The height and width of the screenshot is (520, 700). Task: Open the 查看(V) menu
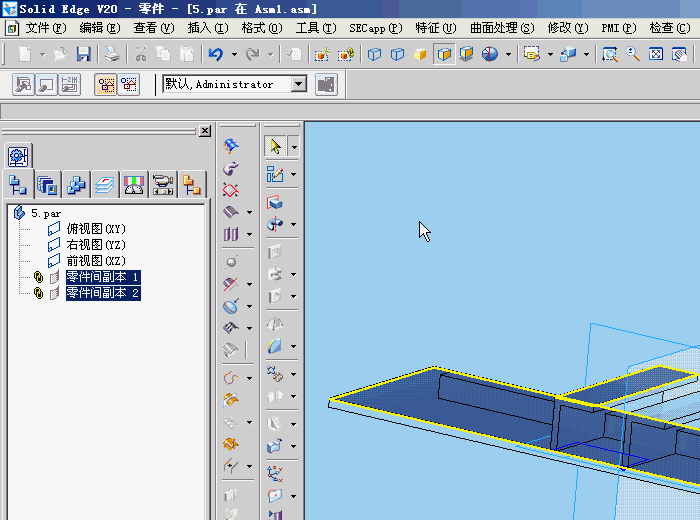pos(154,28)
